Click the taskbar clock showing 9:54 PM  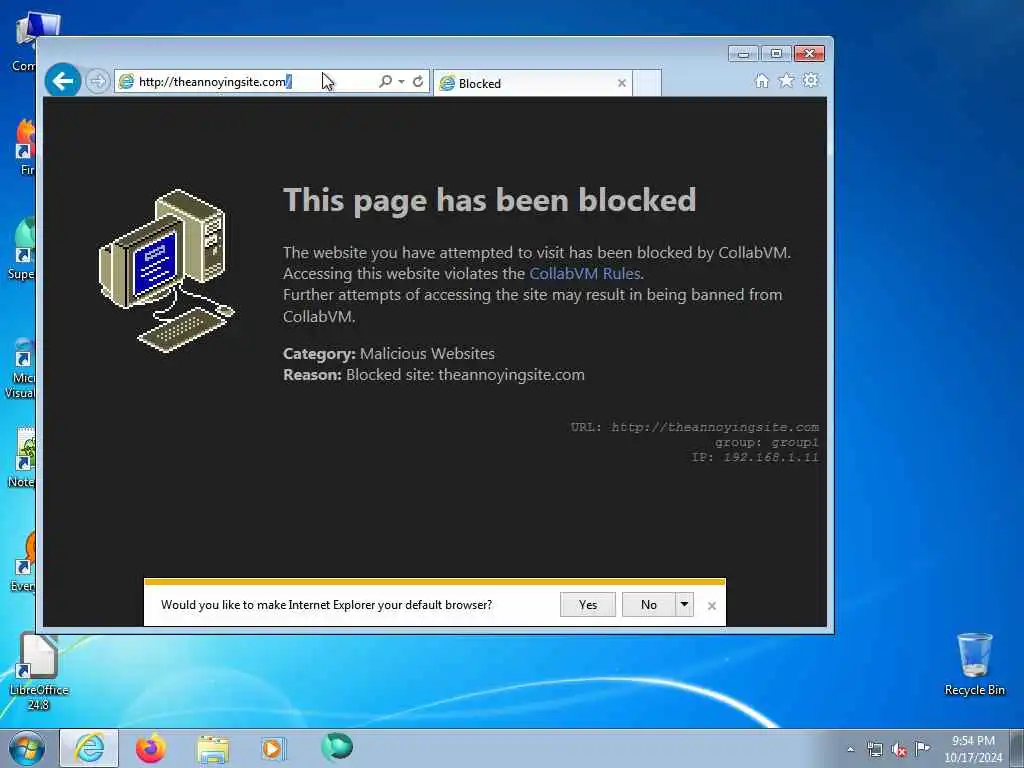click(973, 749)
